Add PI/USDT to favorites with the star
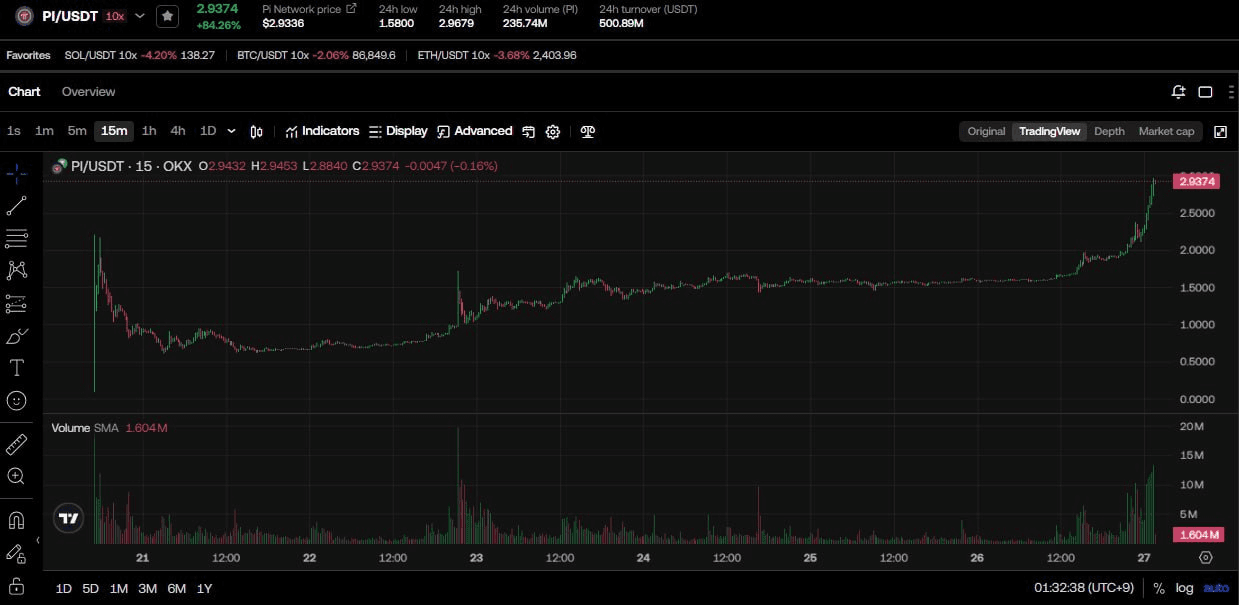Screen dimensions: 1239x605 click(x=167, y=16)
